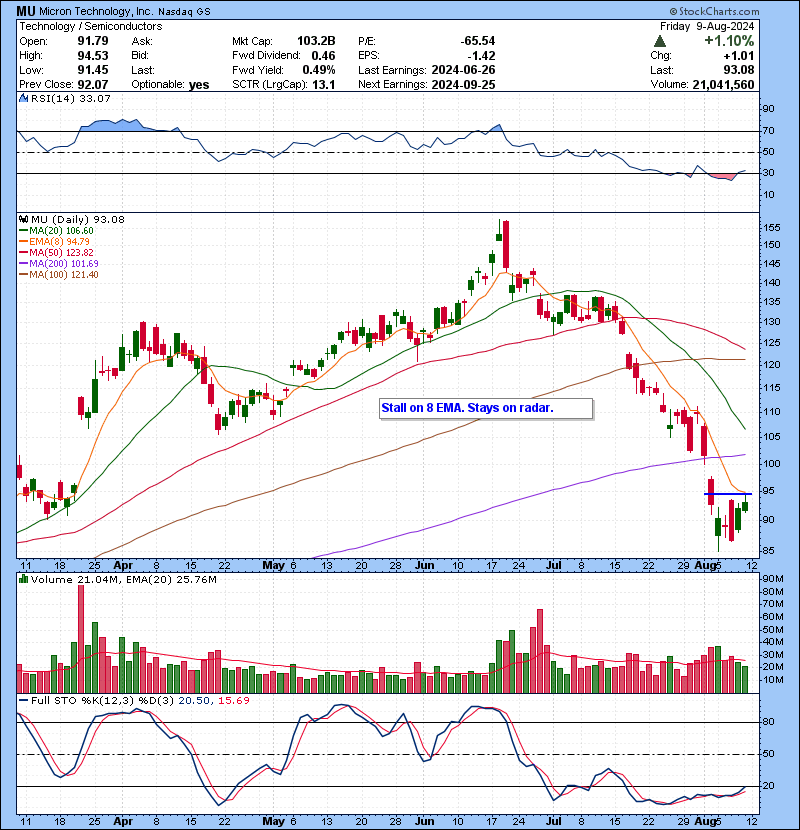The image size is (800, 830).
Task: Click the Prev Close value 92.07
Action: (x=93, y=85)
